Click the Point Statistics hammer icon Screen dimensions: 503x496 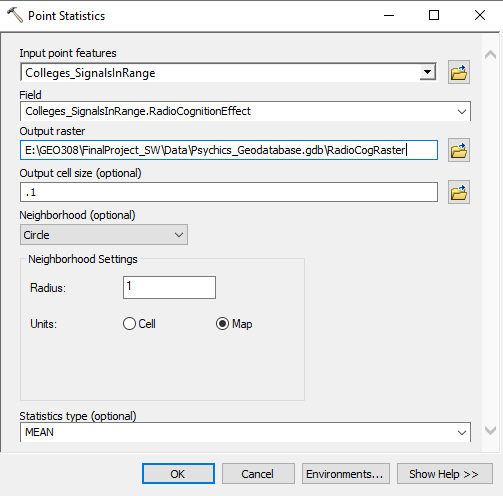15,15
